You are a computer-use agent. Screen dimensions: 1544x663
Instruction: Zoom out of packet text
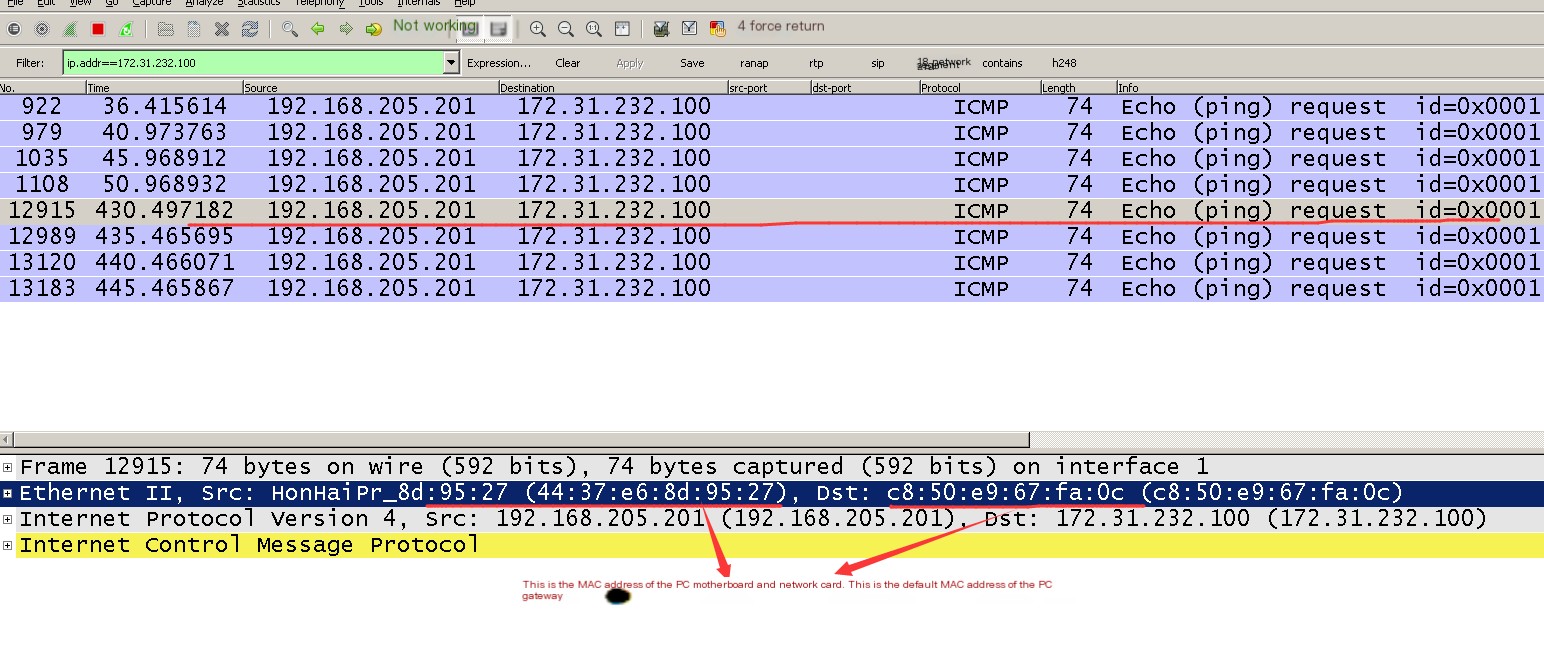tap(566, 29)
